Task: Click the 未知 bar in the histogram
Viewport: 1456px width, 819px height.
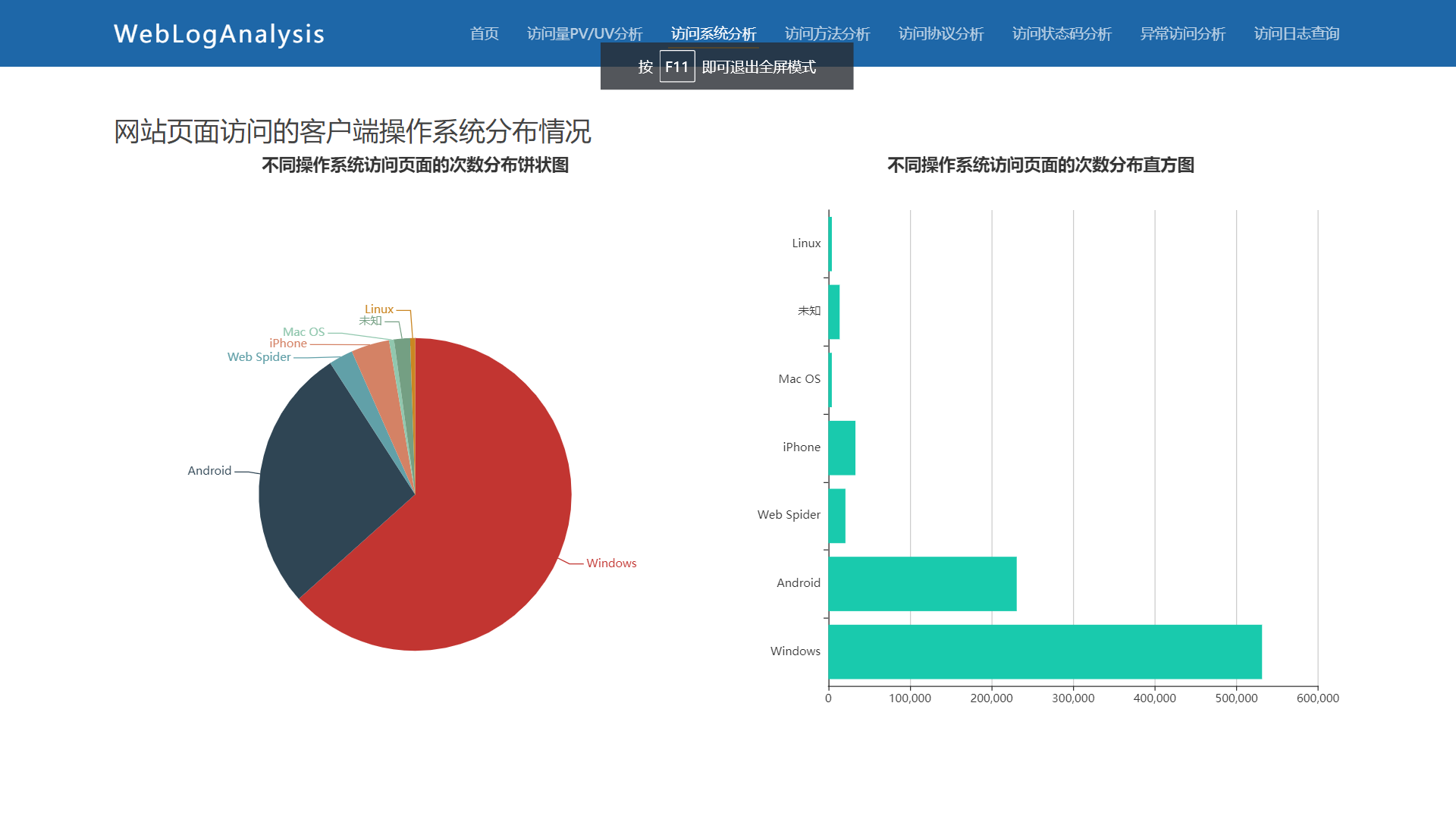Action: coord(834,312)
